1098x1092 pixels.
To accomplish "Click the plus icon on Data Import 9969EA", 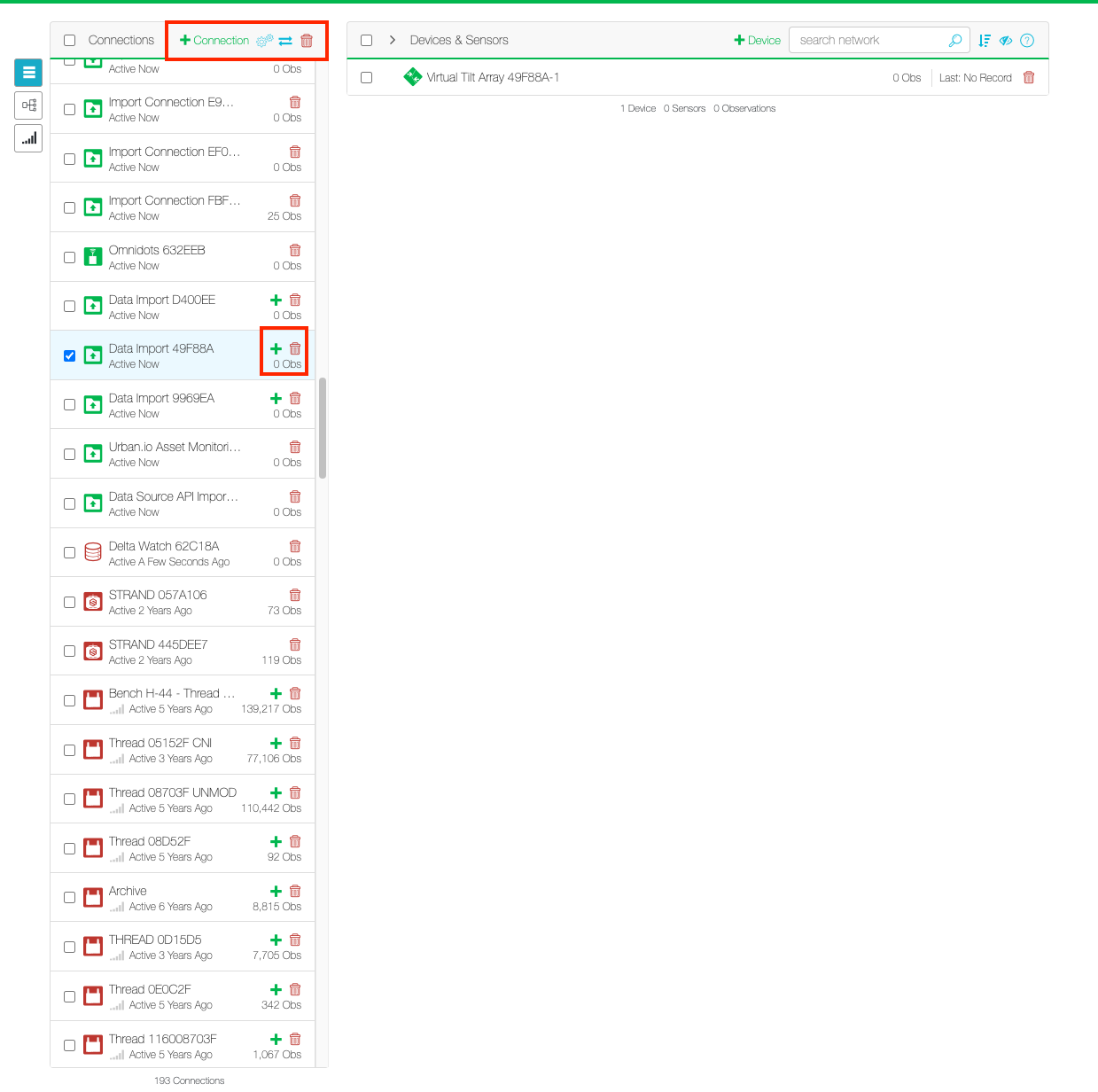I will [x=276, y=398].
